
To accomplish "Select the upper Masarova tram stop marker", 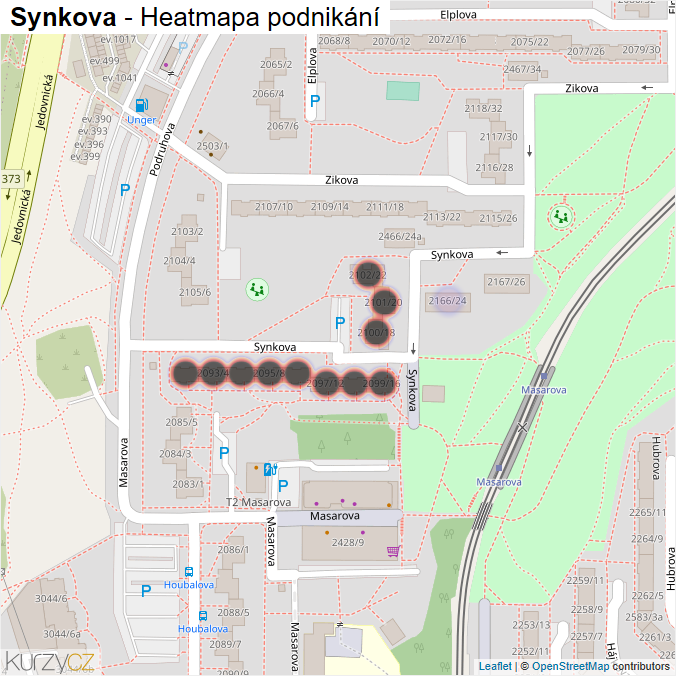I will pos(544,376).
